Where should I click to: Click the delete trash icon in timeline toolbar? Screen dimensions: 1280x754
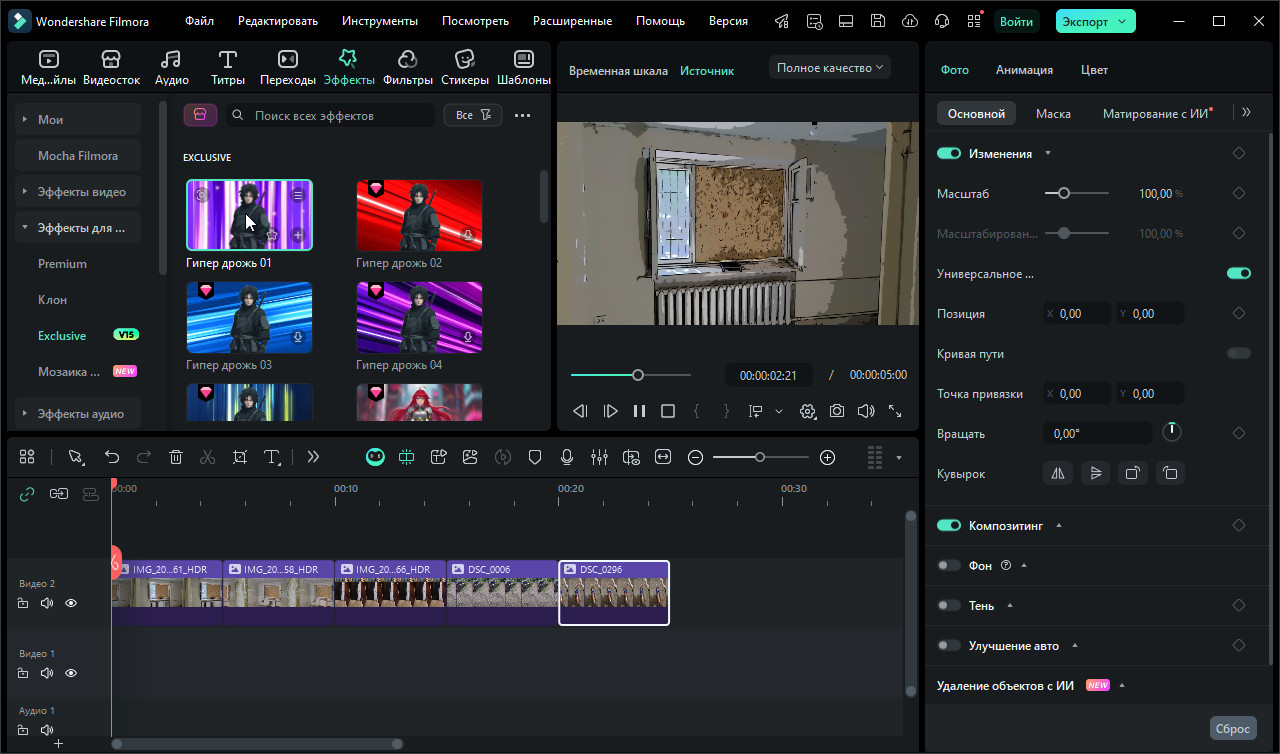tap(176, 457)
